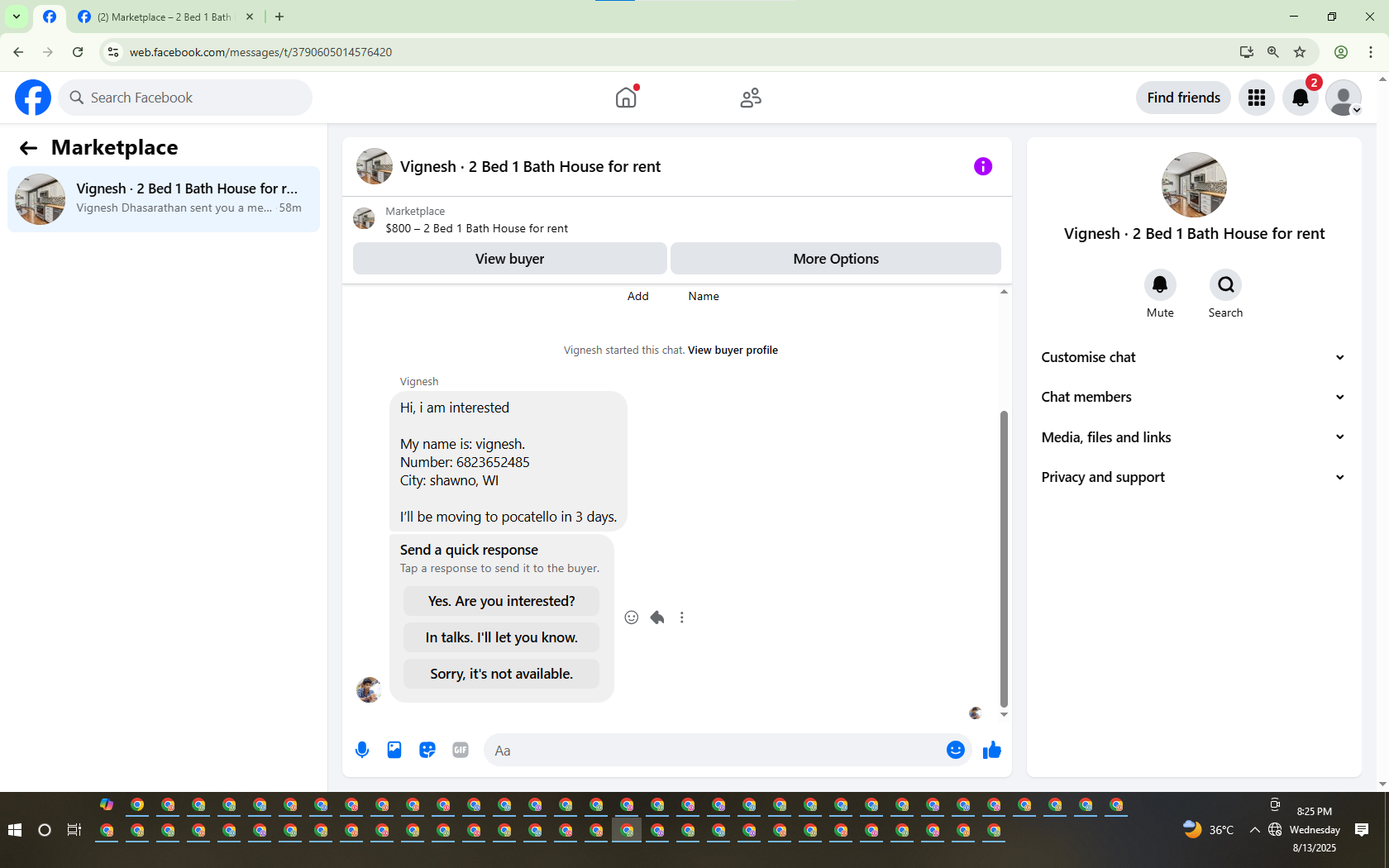The image size is (1389, 868).
Task: Send 'In talks. I'll let you know.' response
Action: tap(501, 637)
